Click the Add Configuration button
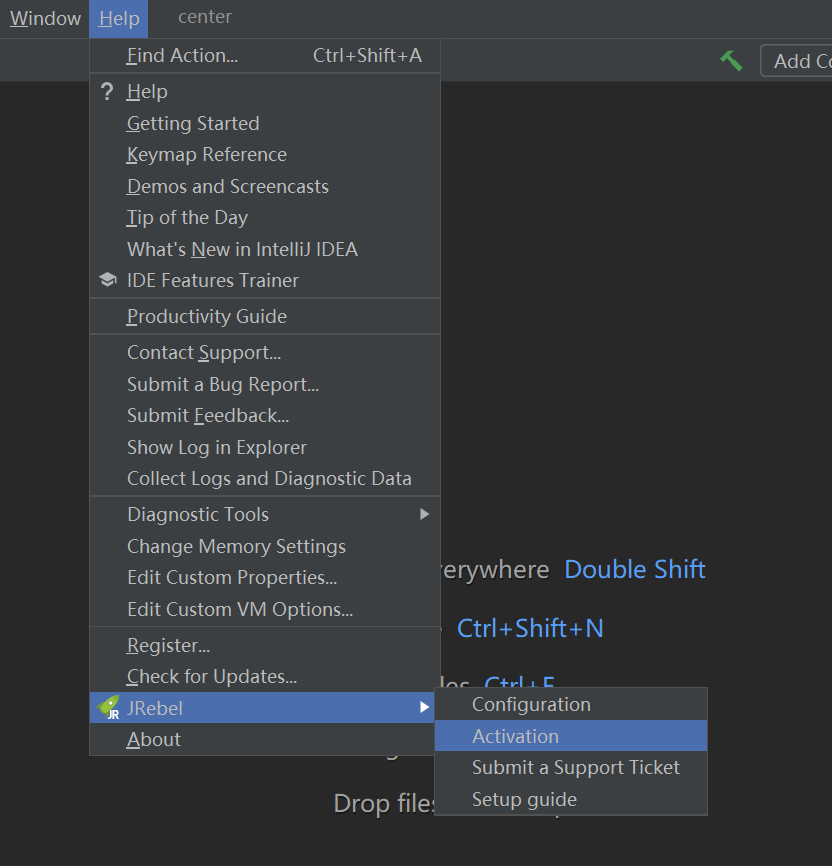The height and width of the screenshot is (866, 832). tap(796, 61)
